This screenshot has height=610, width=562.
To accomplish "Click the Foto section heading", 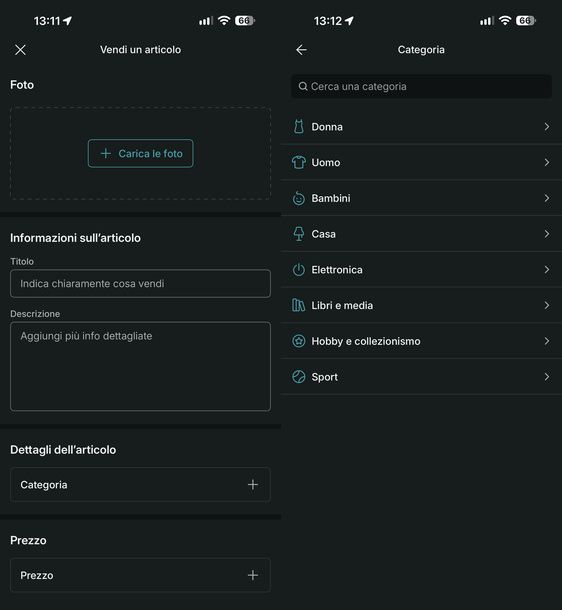I will [22, 85].
